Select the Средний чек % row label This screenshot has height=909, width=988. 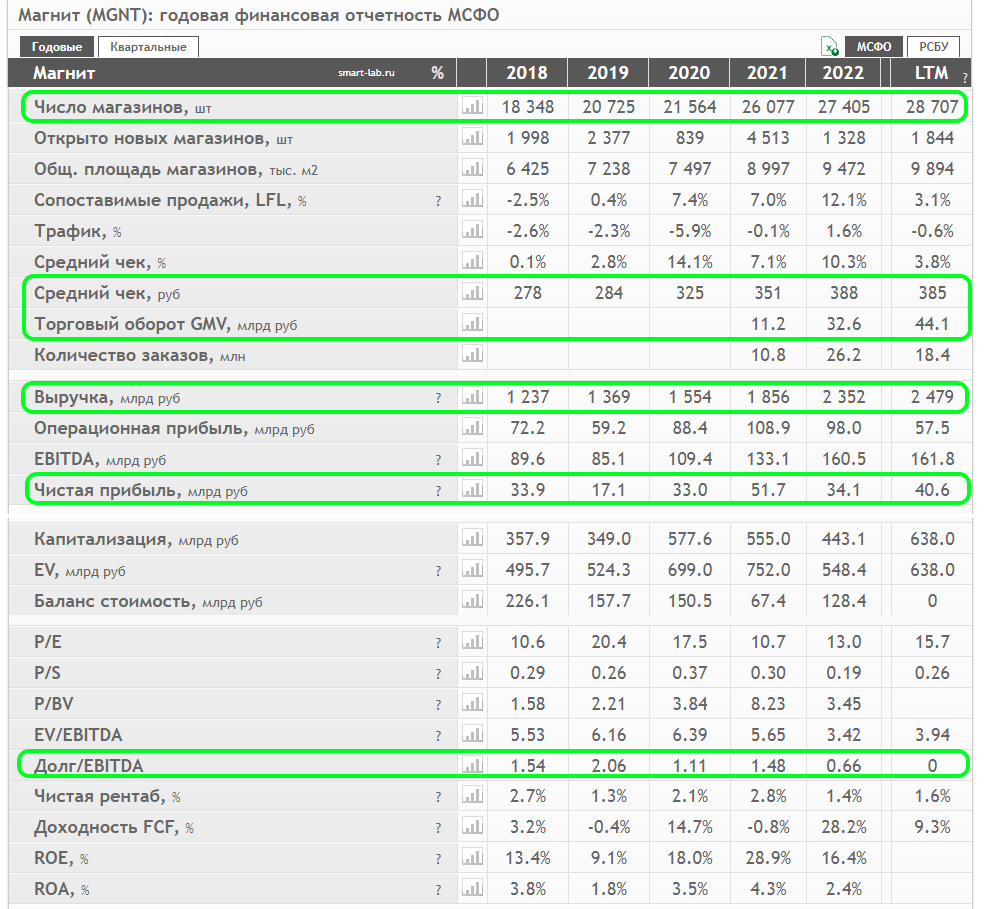click(100, 262)
